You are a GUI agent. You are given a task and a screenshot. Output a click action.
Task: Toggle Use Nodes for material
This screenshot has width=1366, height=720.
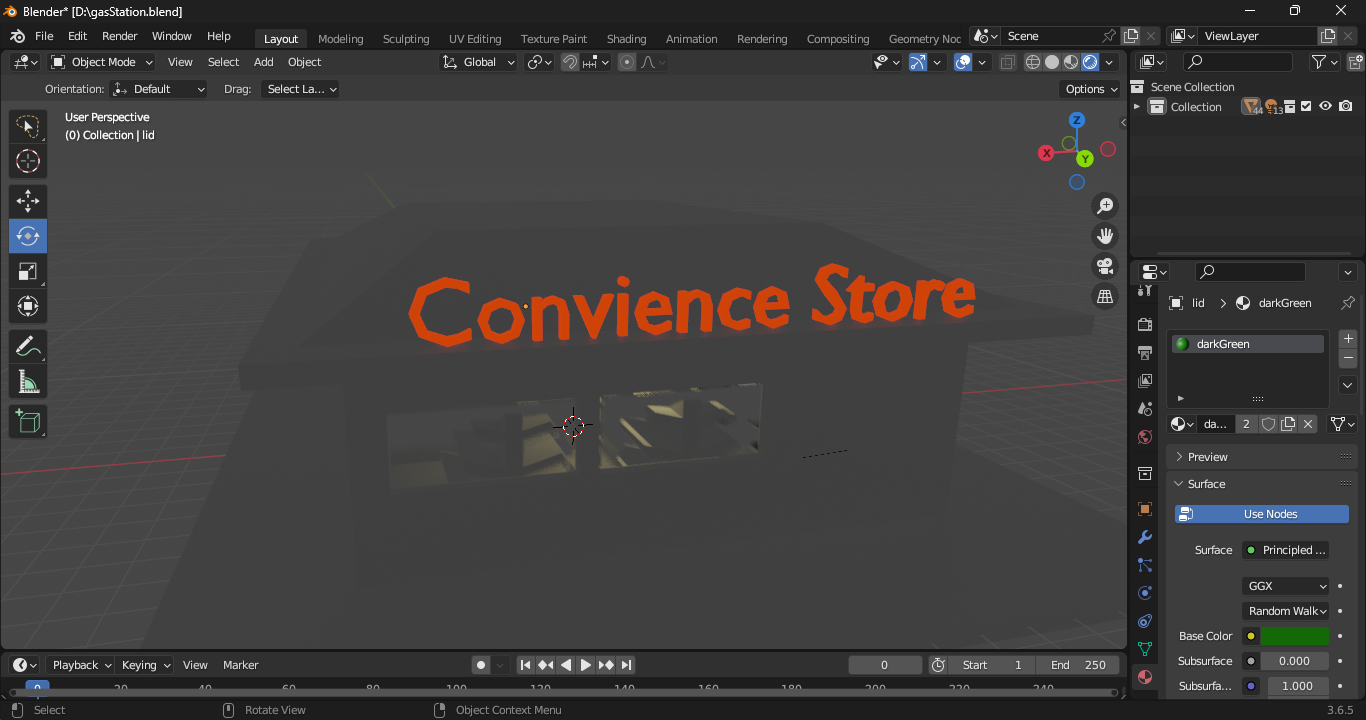click(1262, 514)
